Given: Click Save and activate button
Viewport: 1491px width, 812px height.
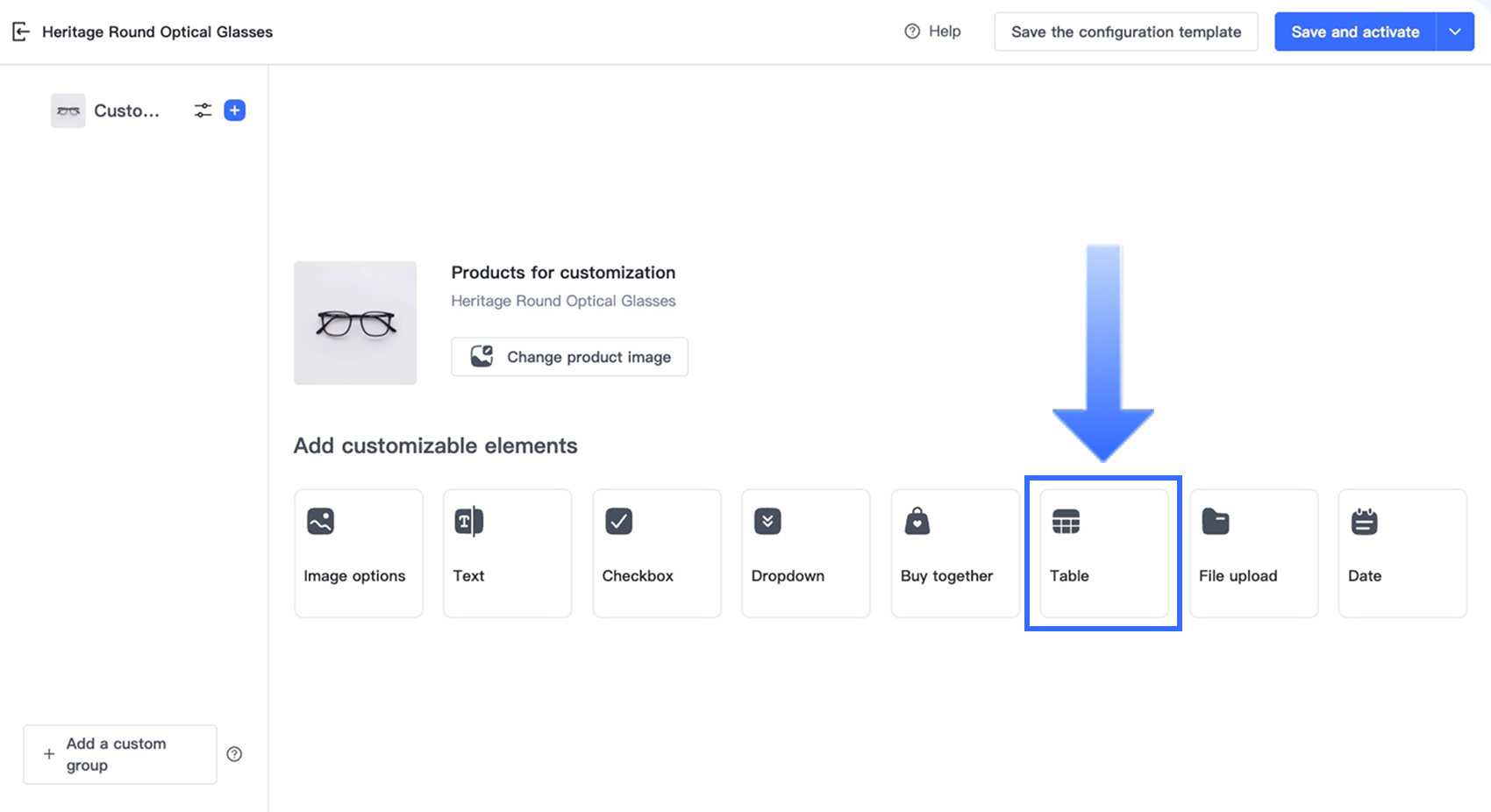Looking at the screenshot, I should (1354, 32).
